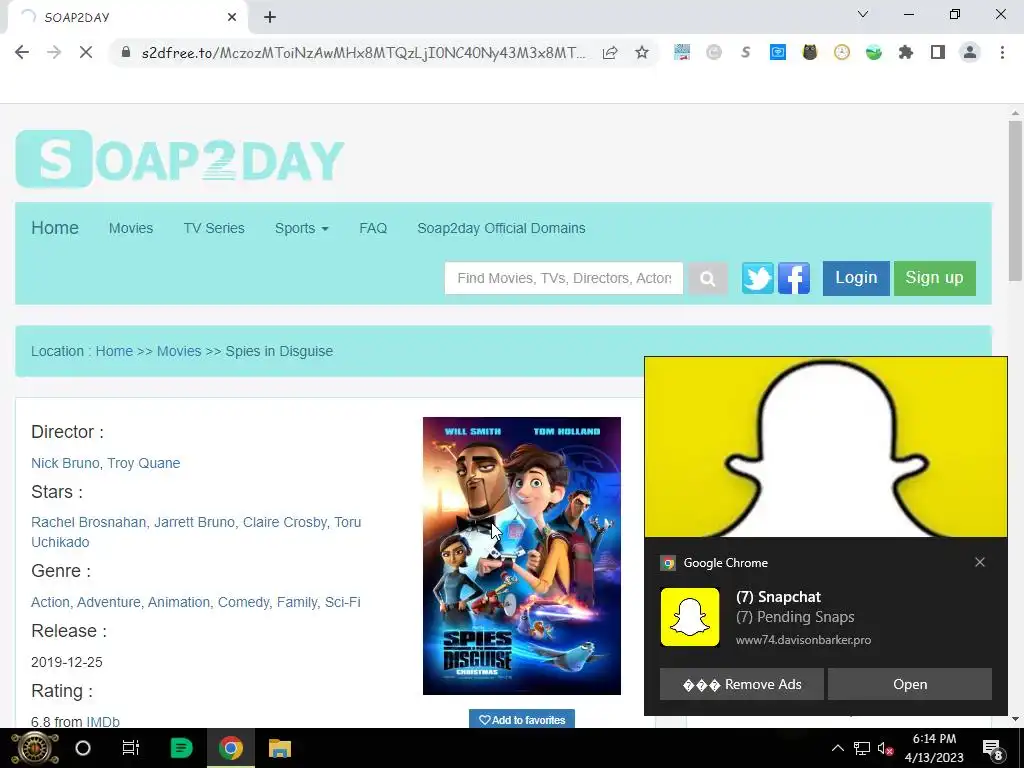Open the Windows Start button
1024x768 pixels.
[35, 748]
